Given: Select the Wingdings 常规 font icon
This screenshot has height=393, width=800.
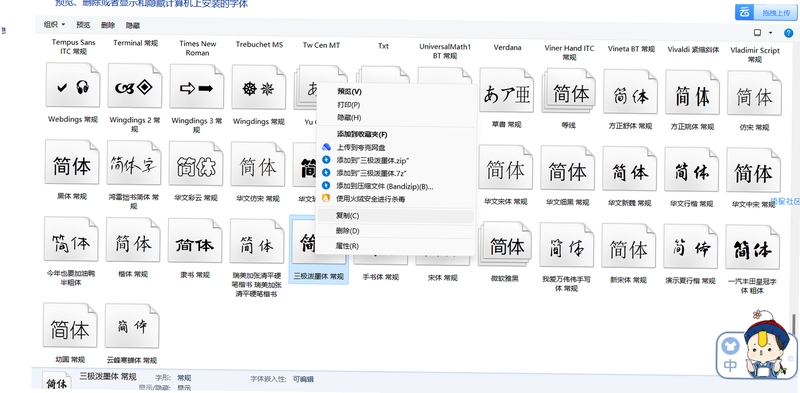Looking at the screenshot, I should [259, 87].
